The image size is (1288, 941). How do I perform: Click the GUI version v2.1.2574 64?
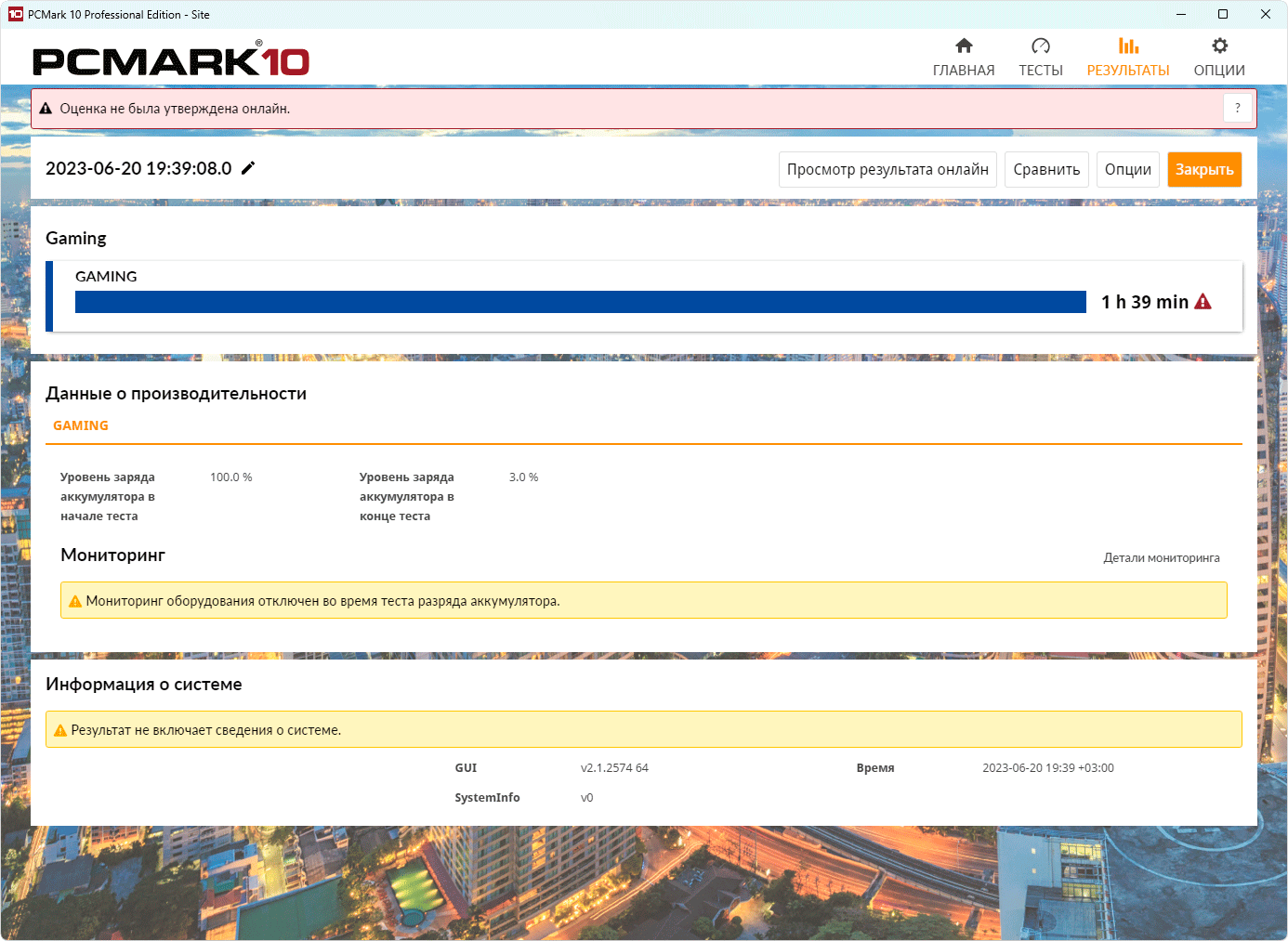(x=614, y=768)
